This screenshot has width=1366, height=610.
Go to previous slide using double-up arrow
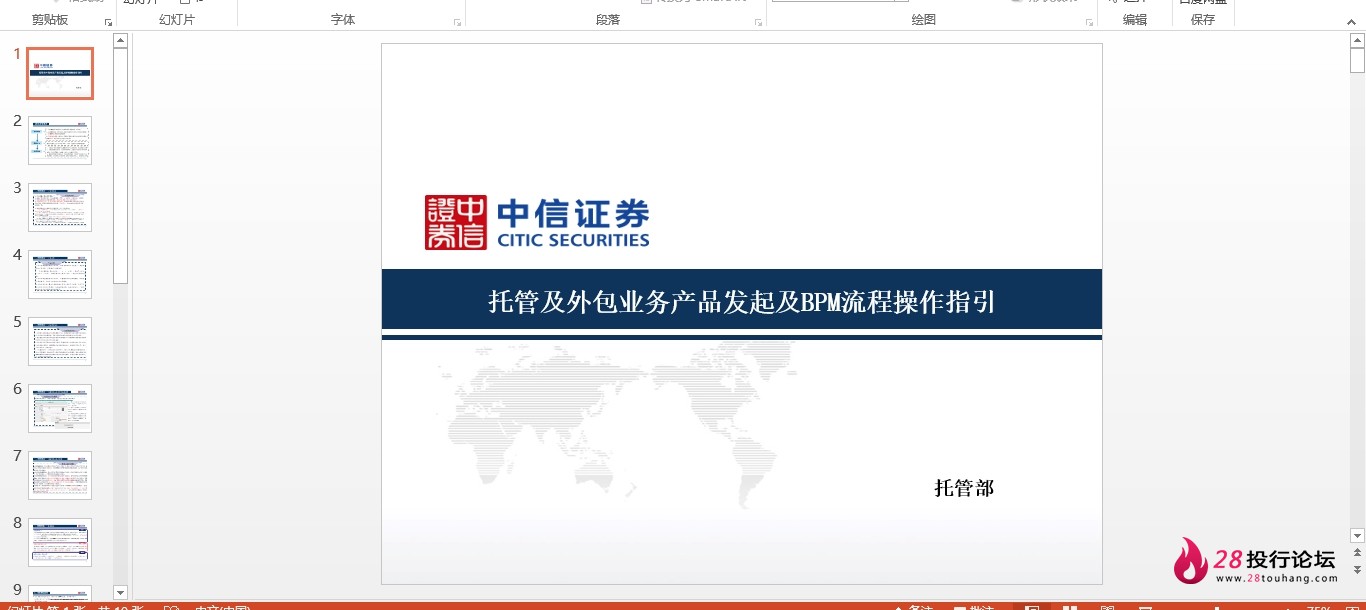[1357, 553]
